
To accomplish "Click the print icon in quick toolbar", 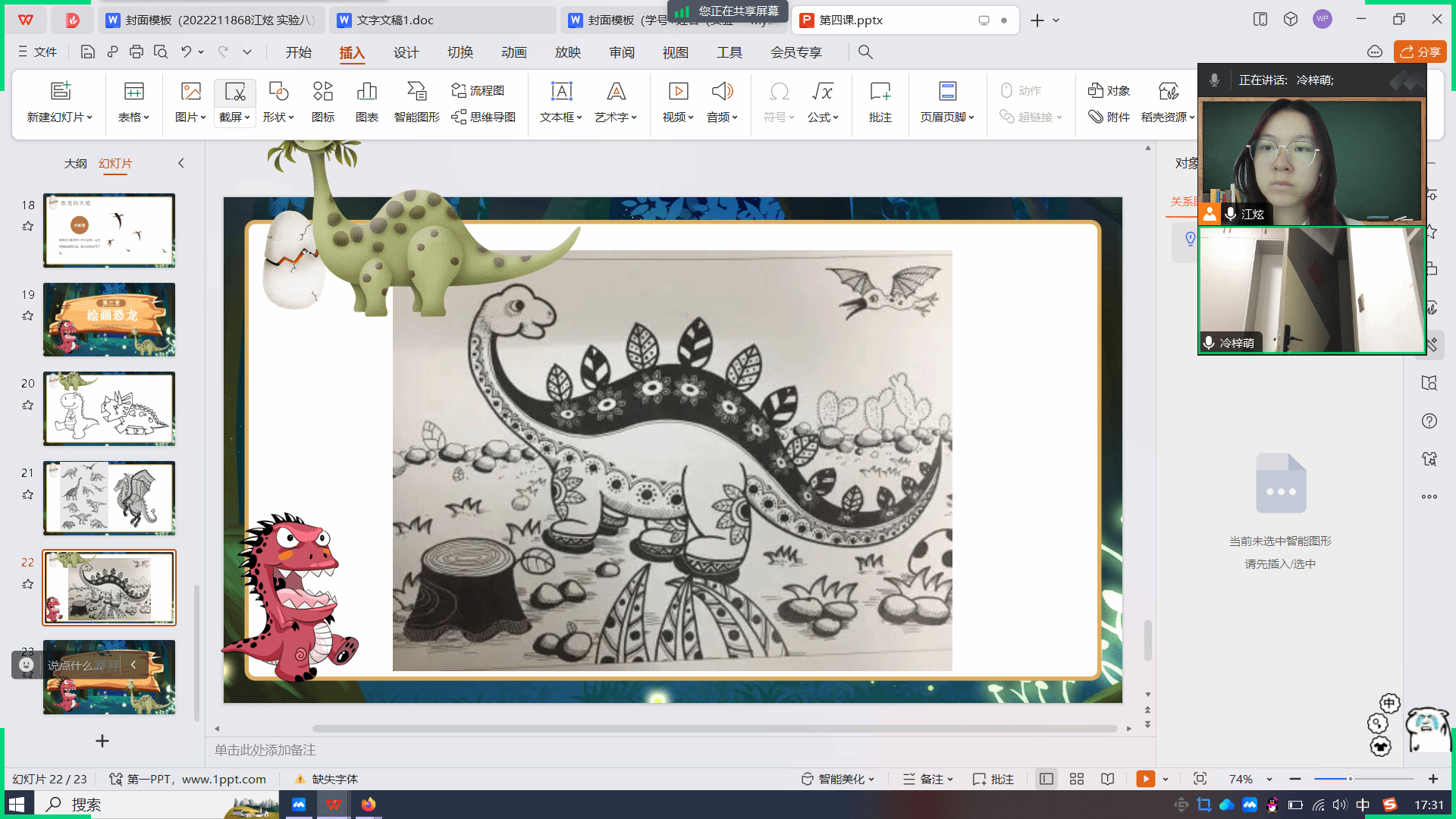I will (x=136, y=52).
